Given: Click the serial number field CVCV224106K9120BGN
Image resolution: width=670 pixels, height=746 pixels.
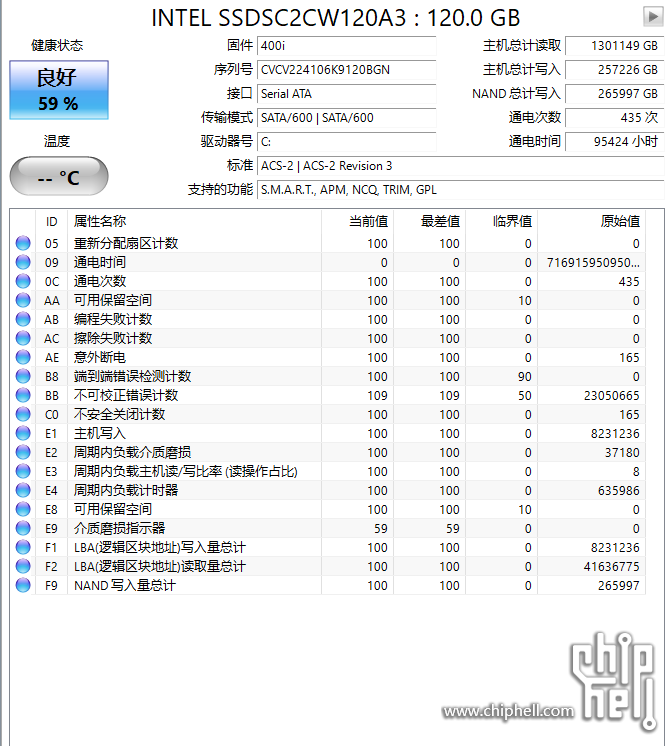Looking at the screenshot, I should click(346, 69).
